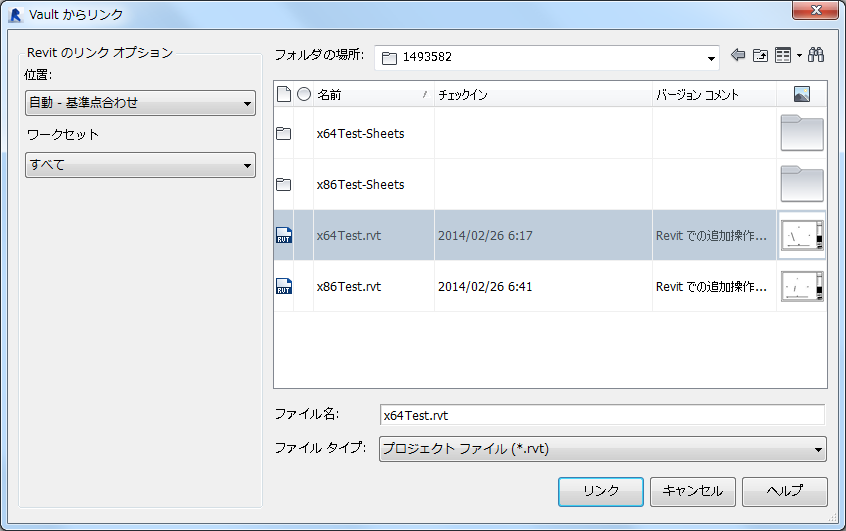Click version comment of x86Test.rvt row
The height and width of the screenshot is (531, 846).
pyautogui.click(x=711, y=287)
